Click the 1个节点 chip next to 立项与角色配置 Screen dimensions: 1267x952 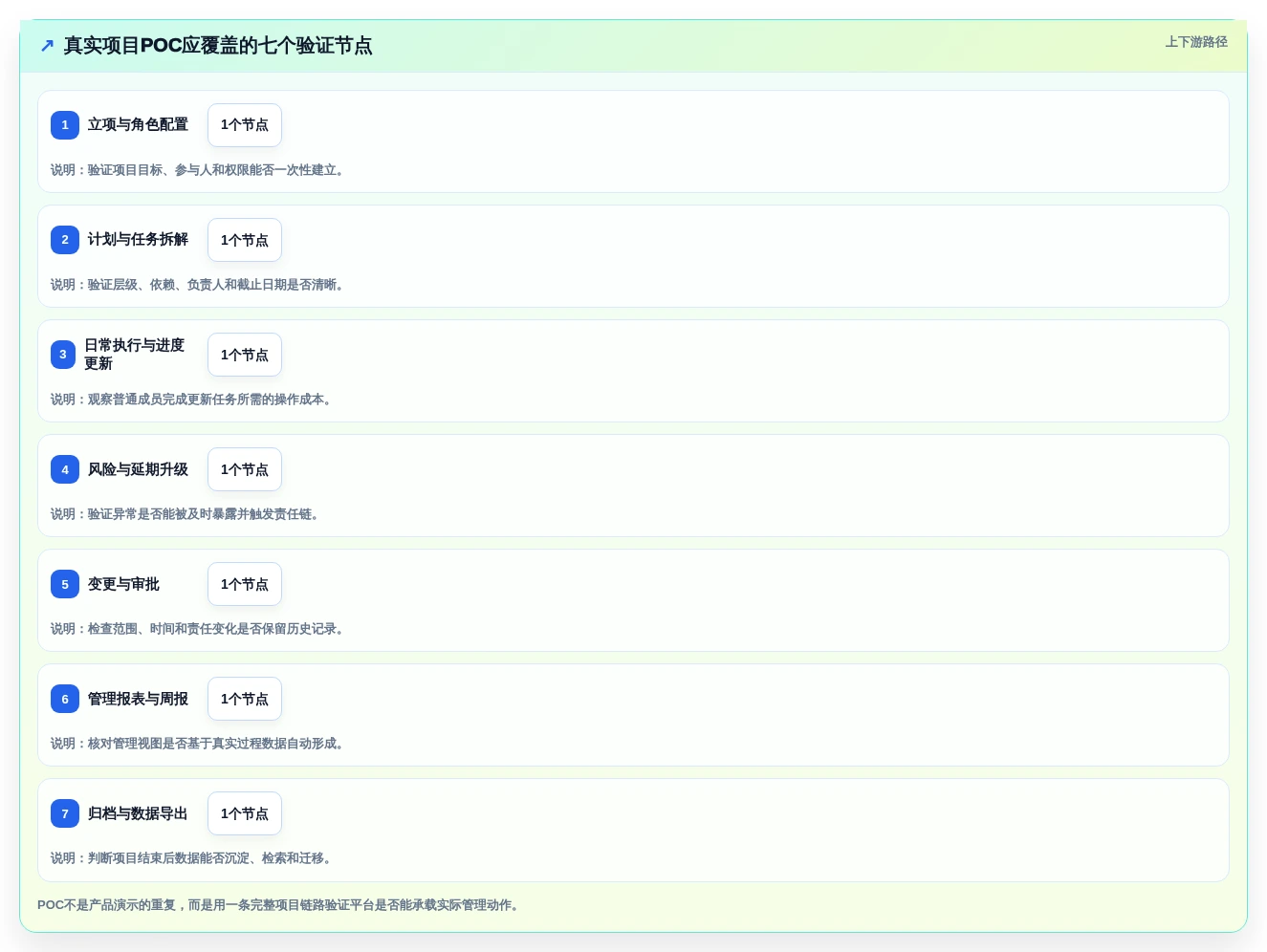245,125
